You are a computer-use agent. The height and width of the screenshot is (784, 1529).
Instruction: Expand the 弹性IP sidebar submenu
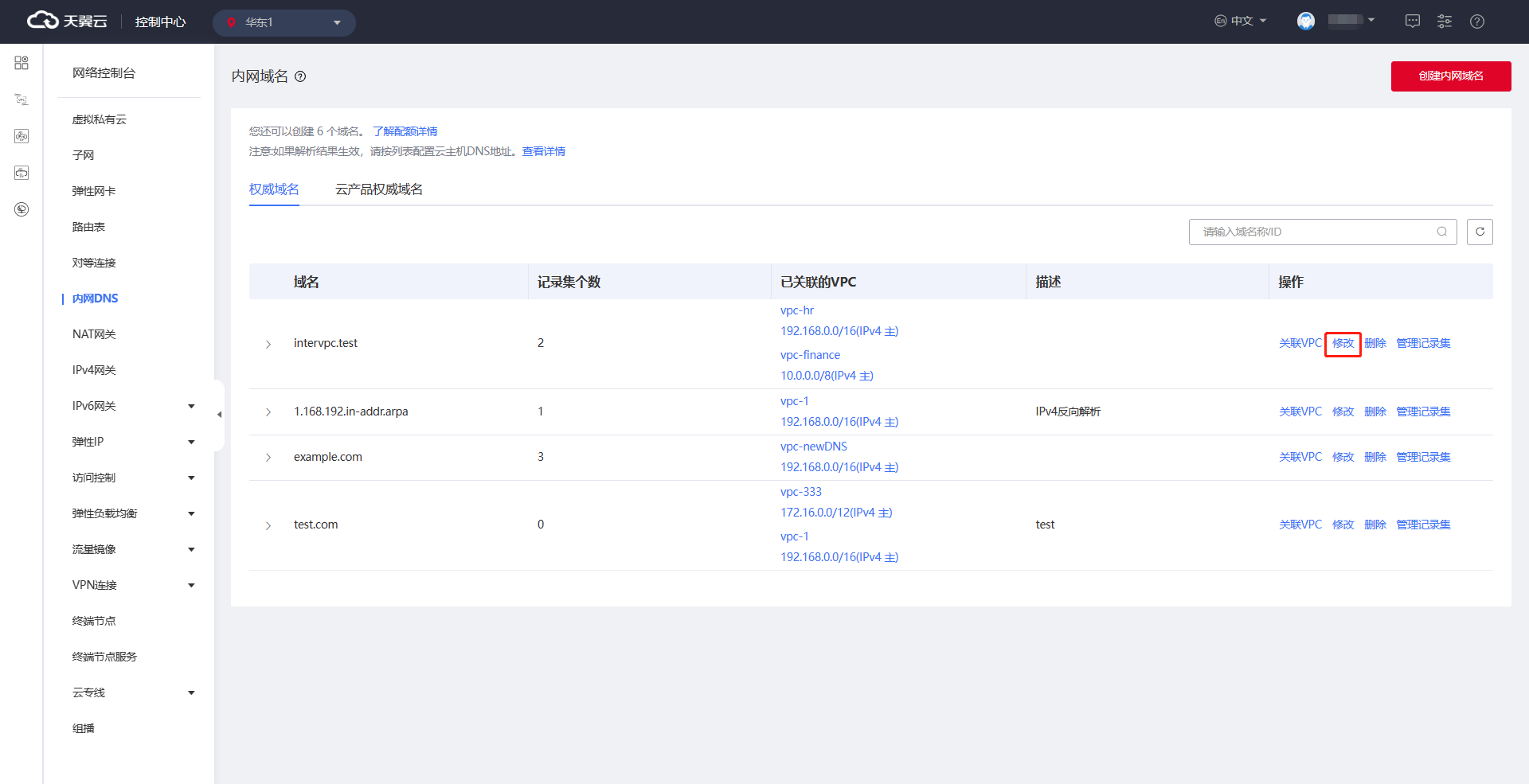[191, 442]
